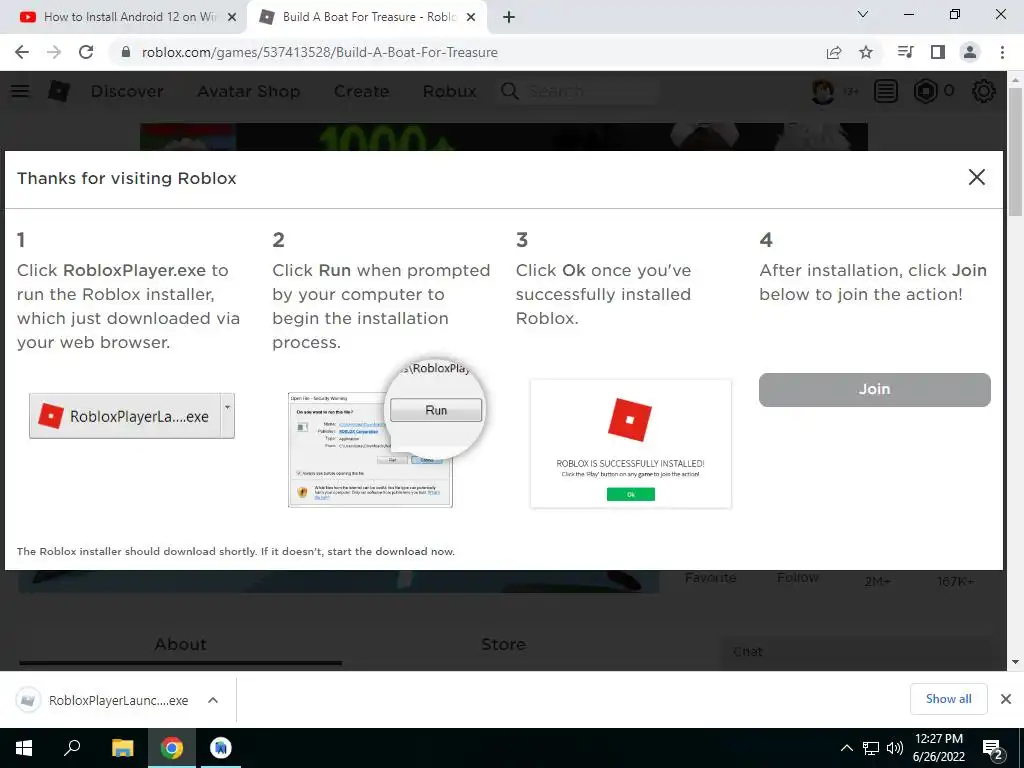
Task: Open the Roblox notifications list icon
Action: pyautogui.click(x=886, y=91)
